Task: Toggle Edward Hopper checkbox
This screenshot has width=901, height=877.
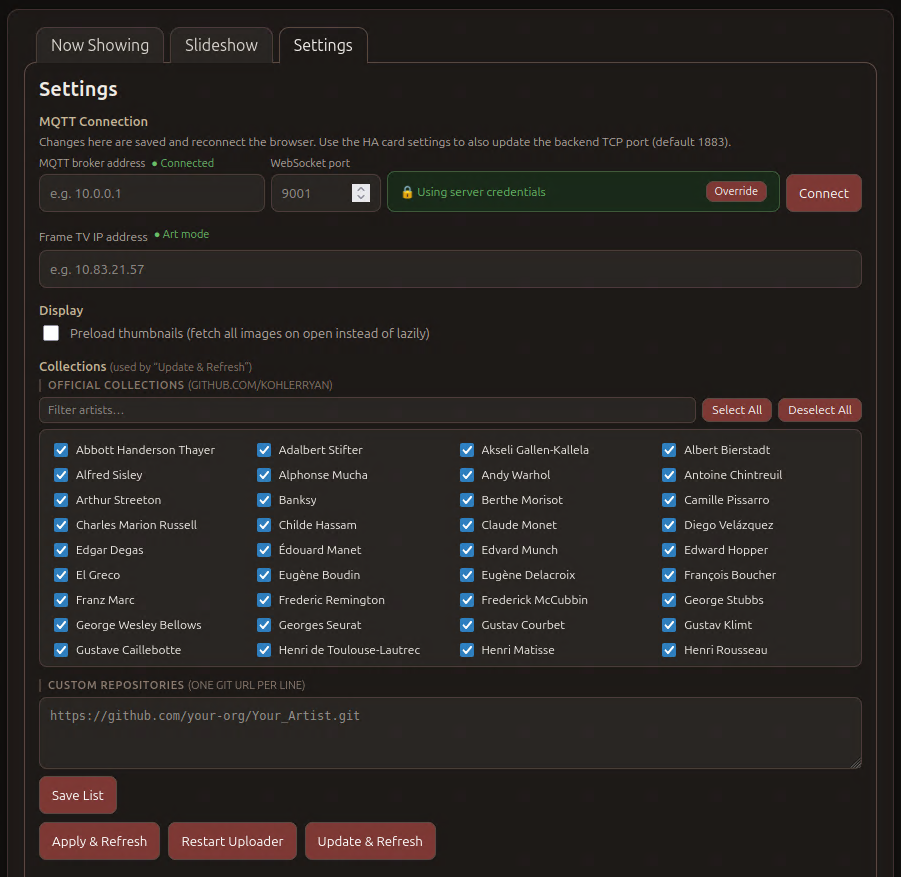Action: [669, 550]
